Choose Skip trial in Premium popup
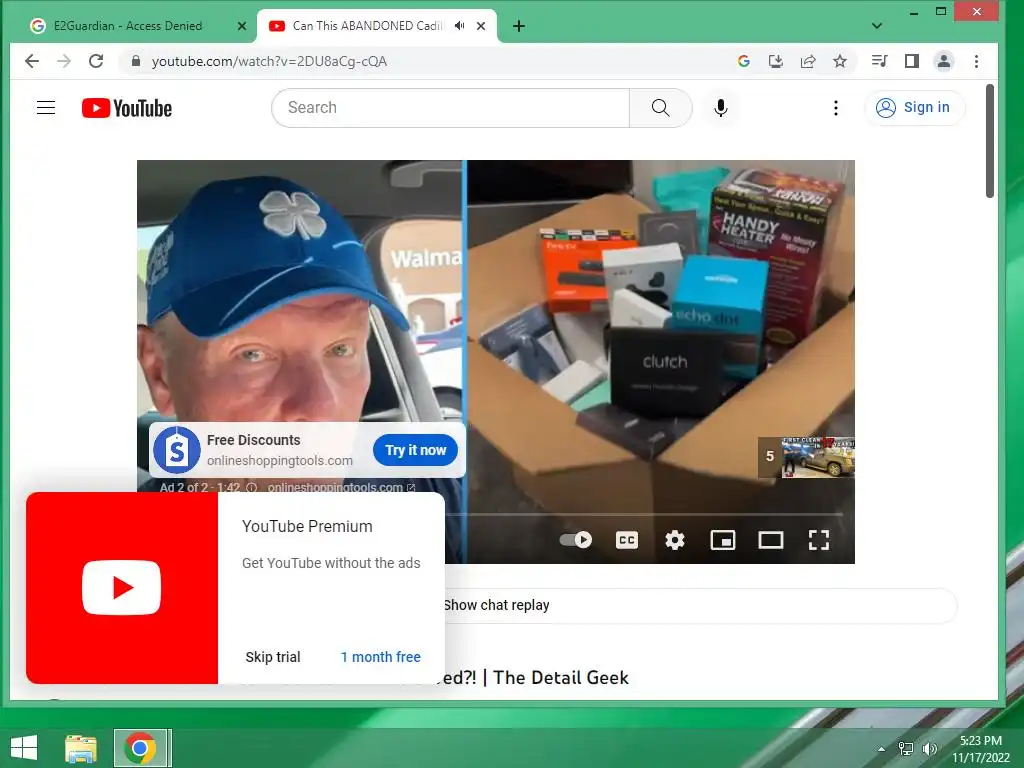This screenshot has height=768, width=1024. tap(273, 657)
